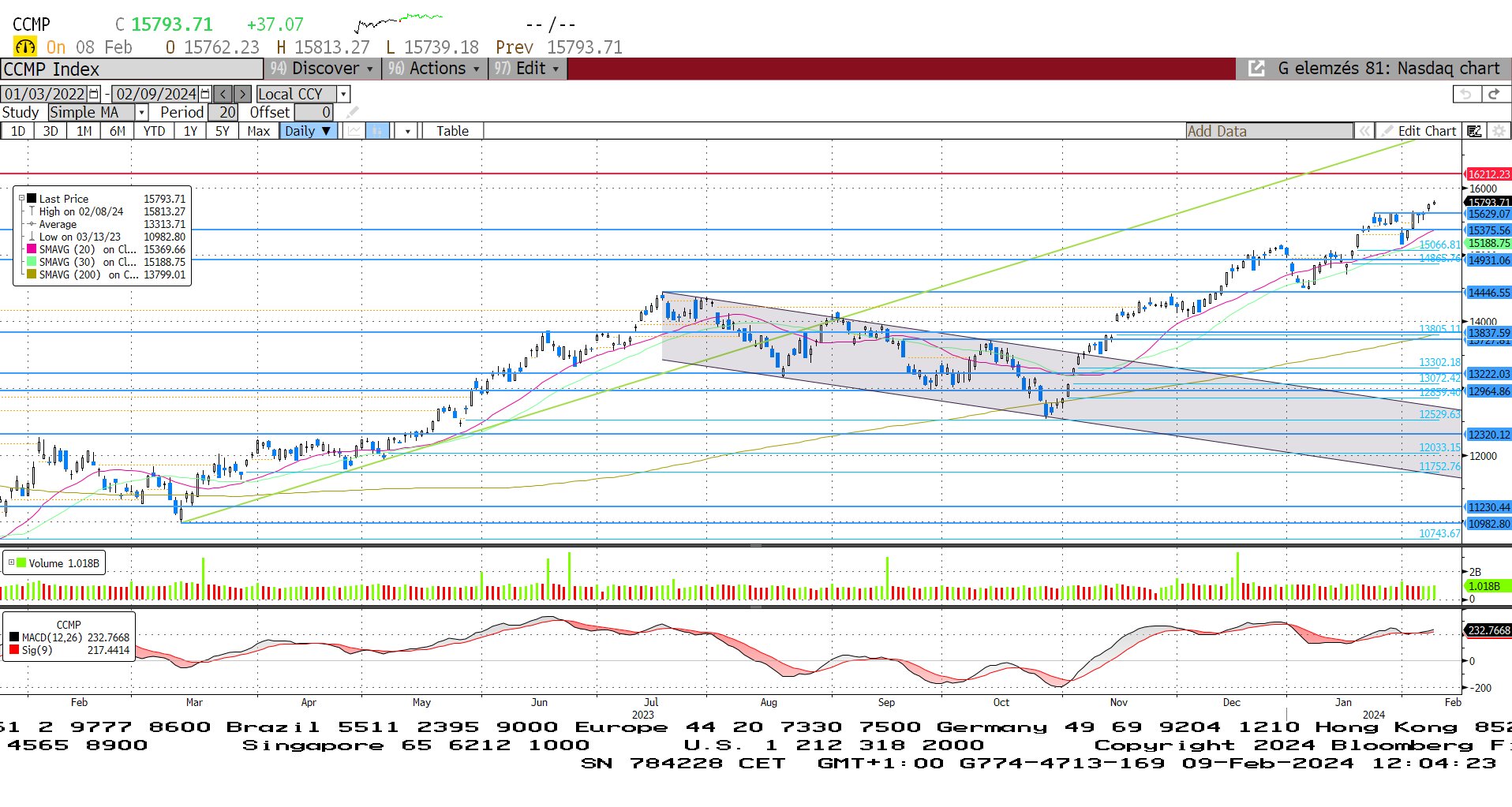This screenshot has height=807, width=1512.
Task: Click the start date field 01/03/2022
Action: (44, 94)
